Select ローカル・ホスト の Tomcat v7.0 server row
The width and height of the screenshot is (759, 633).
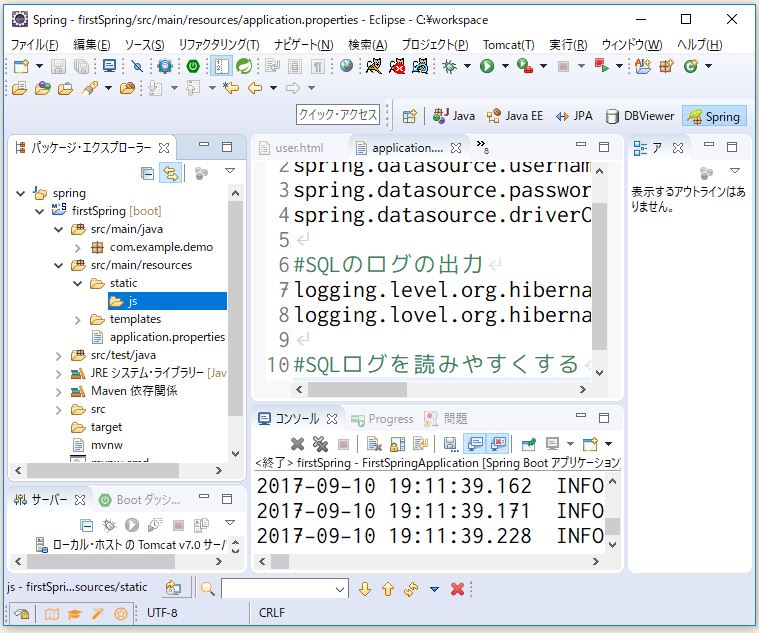131,545
